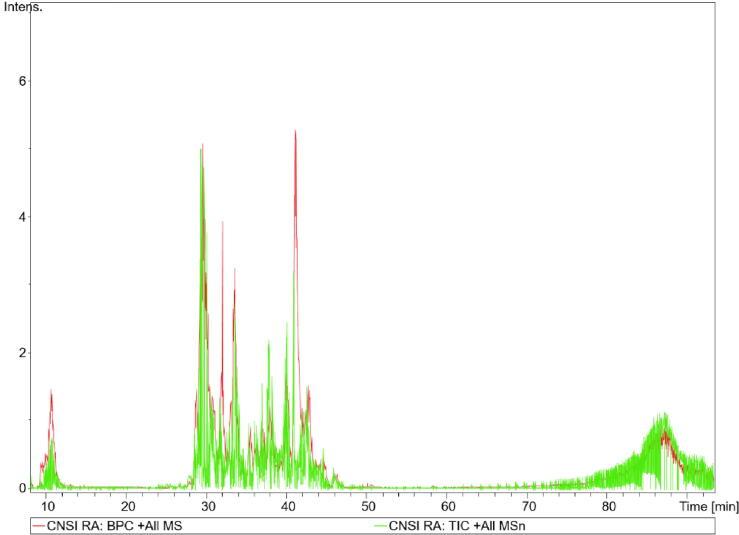The width and height of the screenshot is (739, 535).
Task: Select the narrow red peak near 32 min
Action: click(x=222, y=224)
